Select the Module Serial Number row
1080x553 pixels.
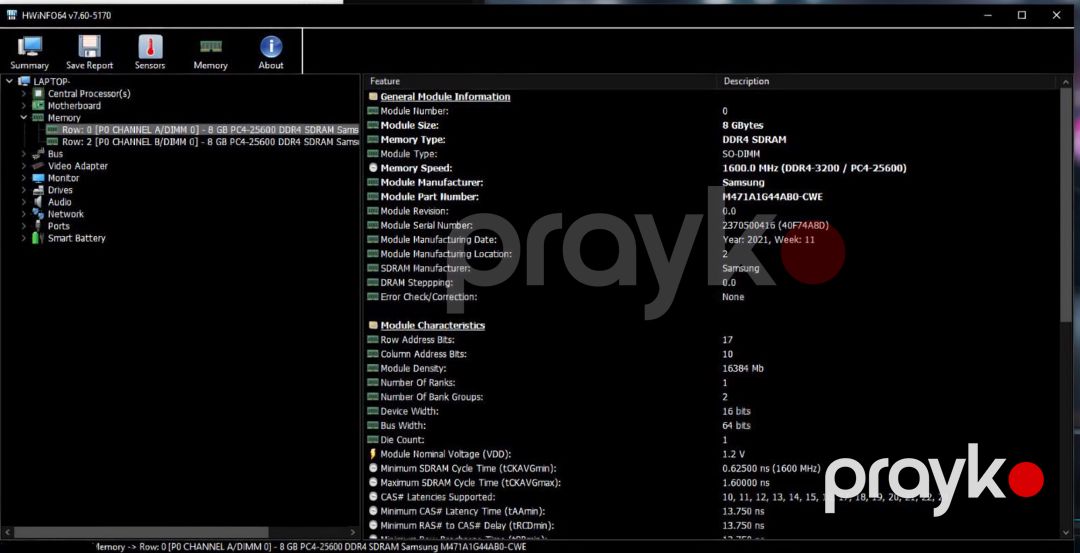tap(712, 225)
